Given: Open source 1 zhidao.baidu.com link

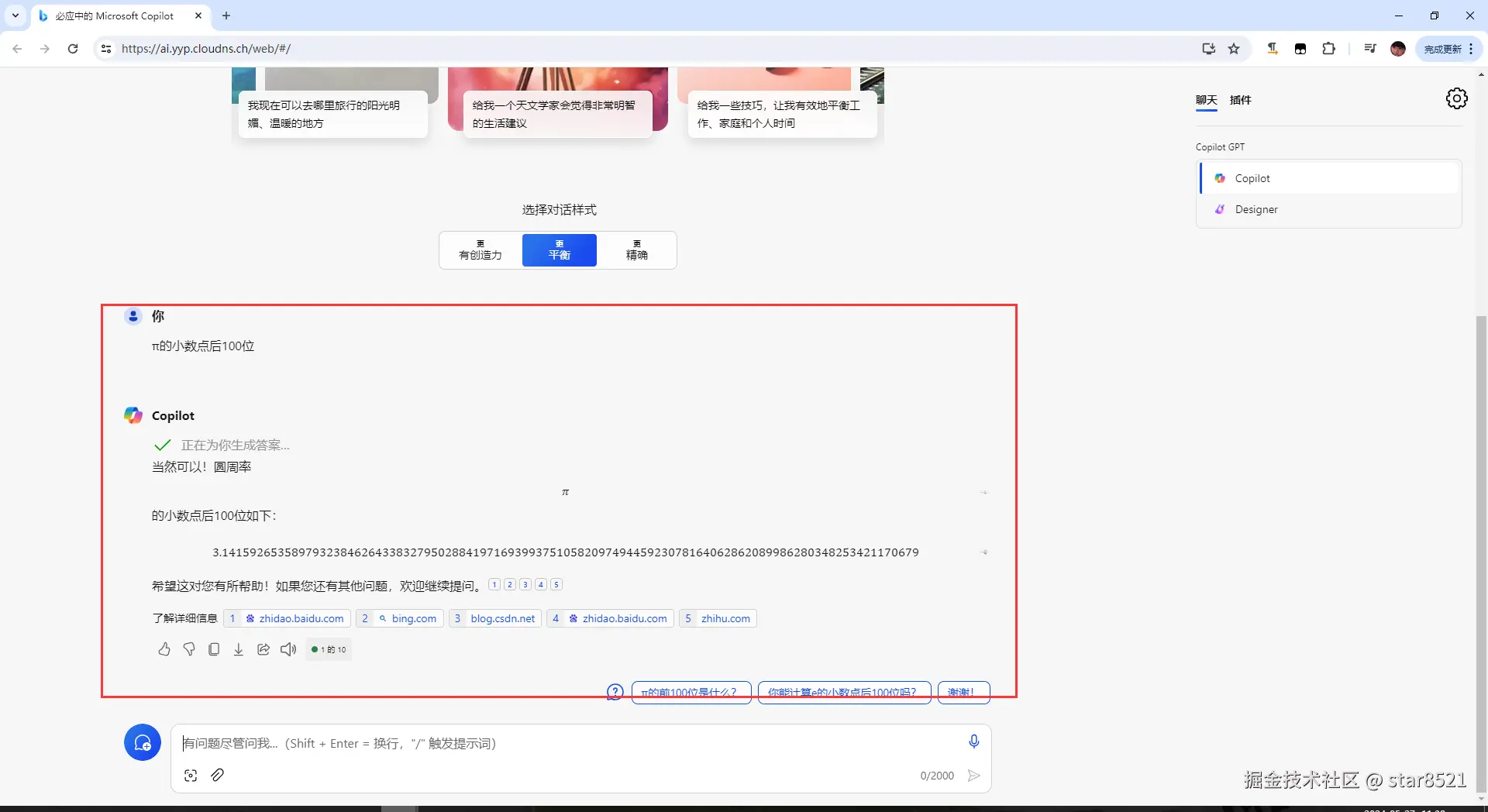Looking at the screenshot, I should point(287,618).
